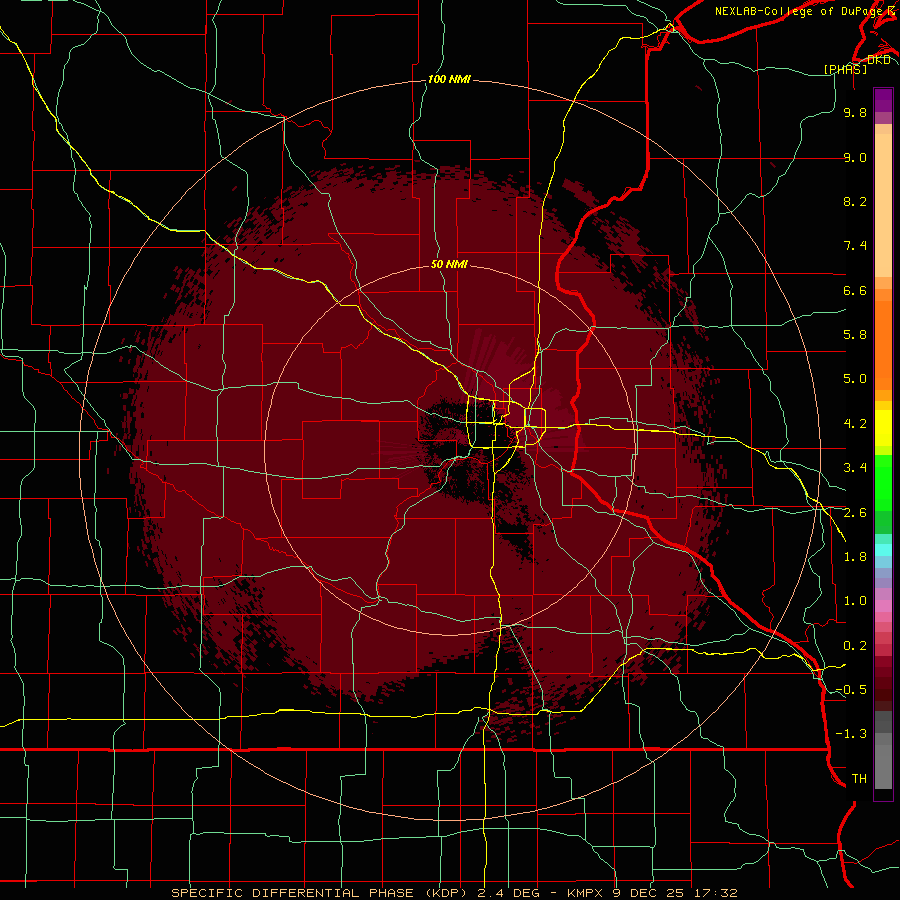Image resolution: width=900 pixels, height=900 pixels.
Task: Click the 2.4 DEG elevation text
Action: 509,893
